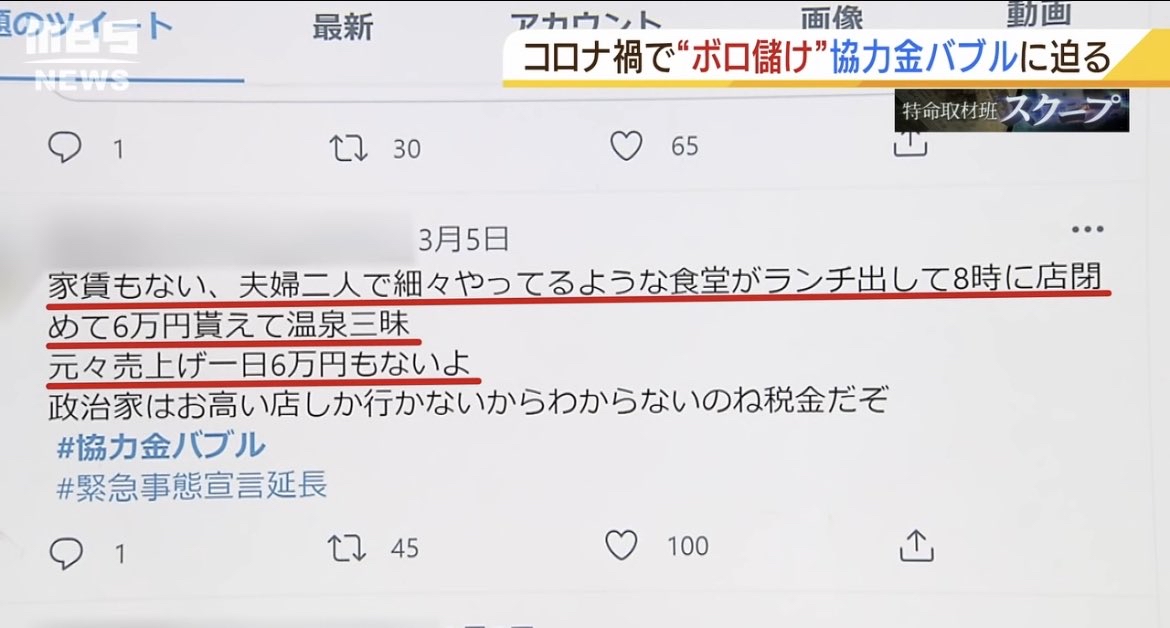Viewport: 1170px width, 628px height.
Task: Click the tweet text about 6万円
Action: [575, 344]
